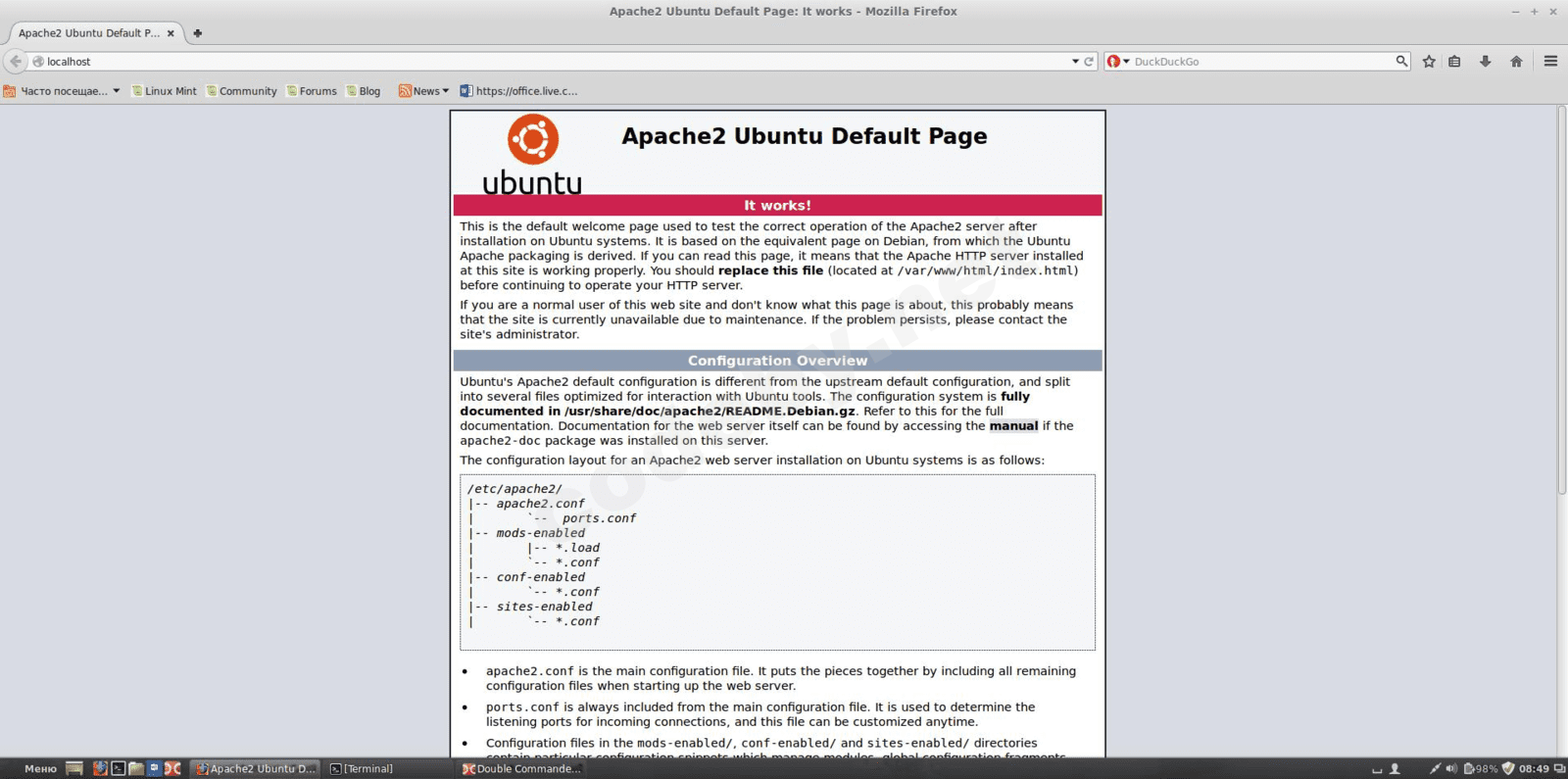Click the blue launcher icon in taskbar
The width and height of the screenshot is (1568, 779).
[154, 769]
